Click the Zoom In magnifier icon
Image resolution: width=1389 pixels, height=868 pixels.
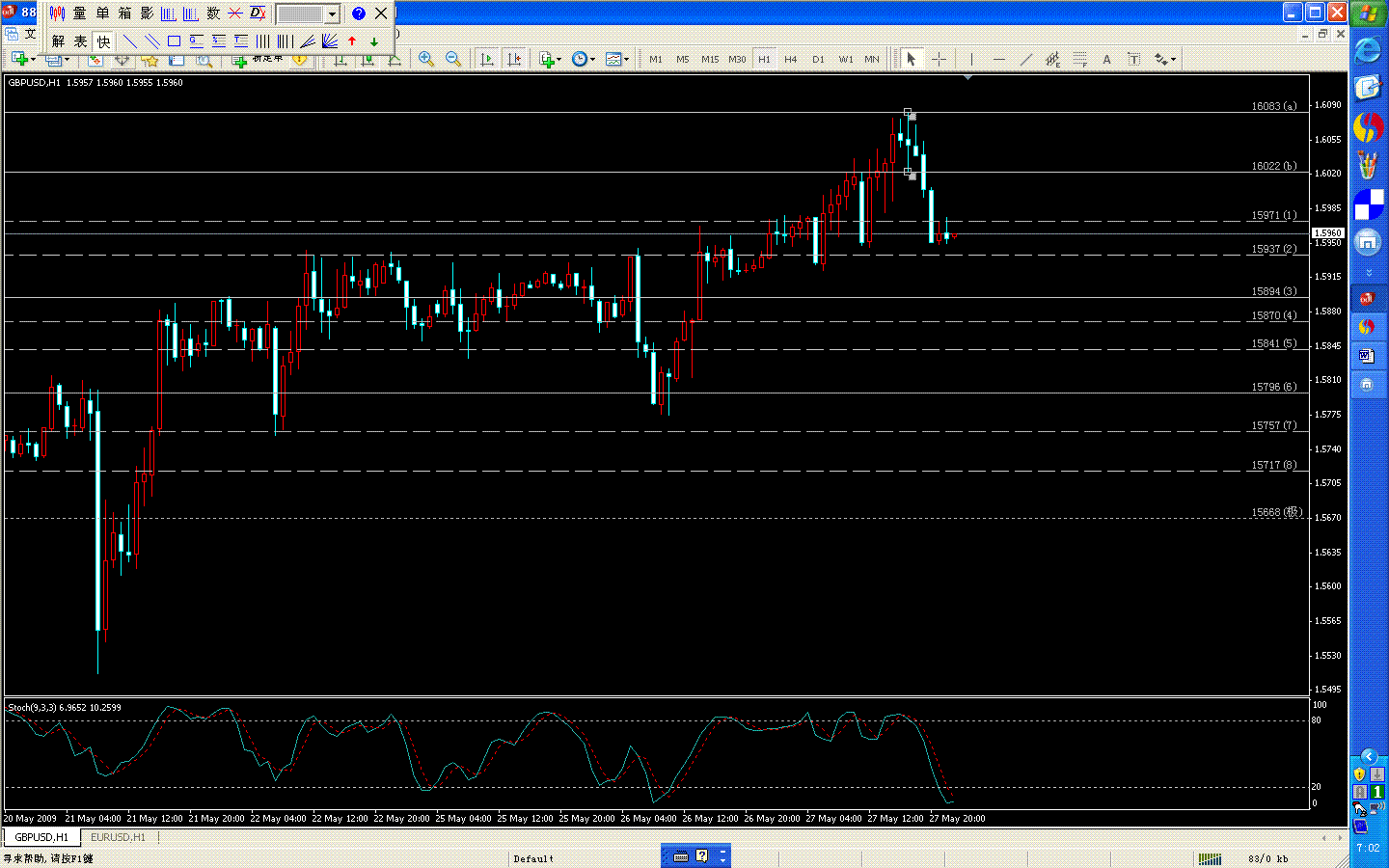(425, 59)
